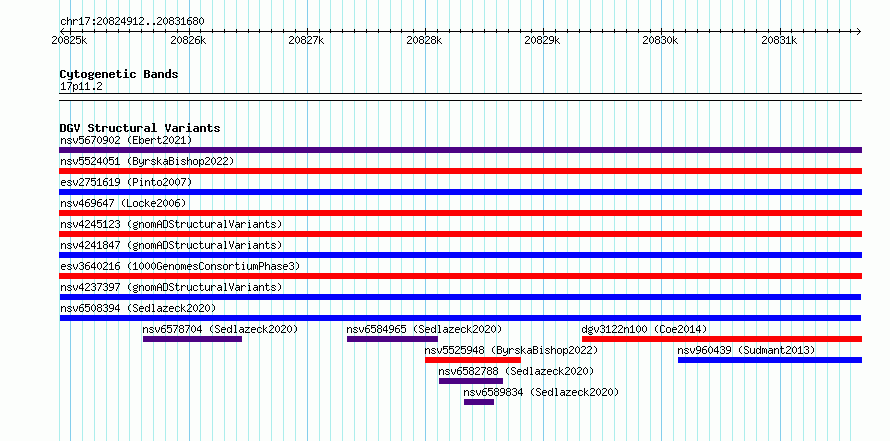Screen dimensions: 890x441
Task: Click the 20830k ruler tick label
Action: [661, 40]
